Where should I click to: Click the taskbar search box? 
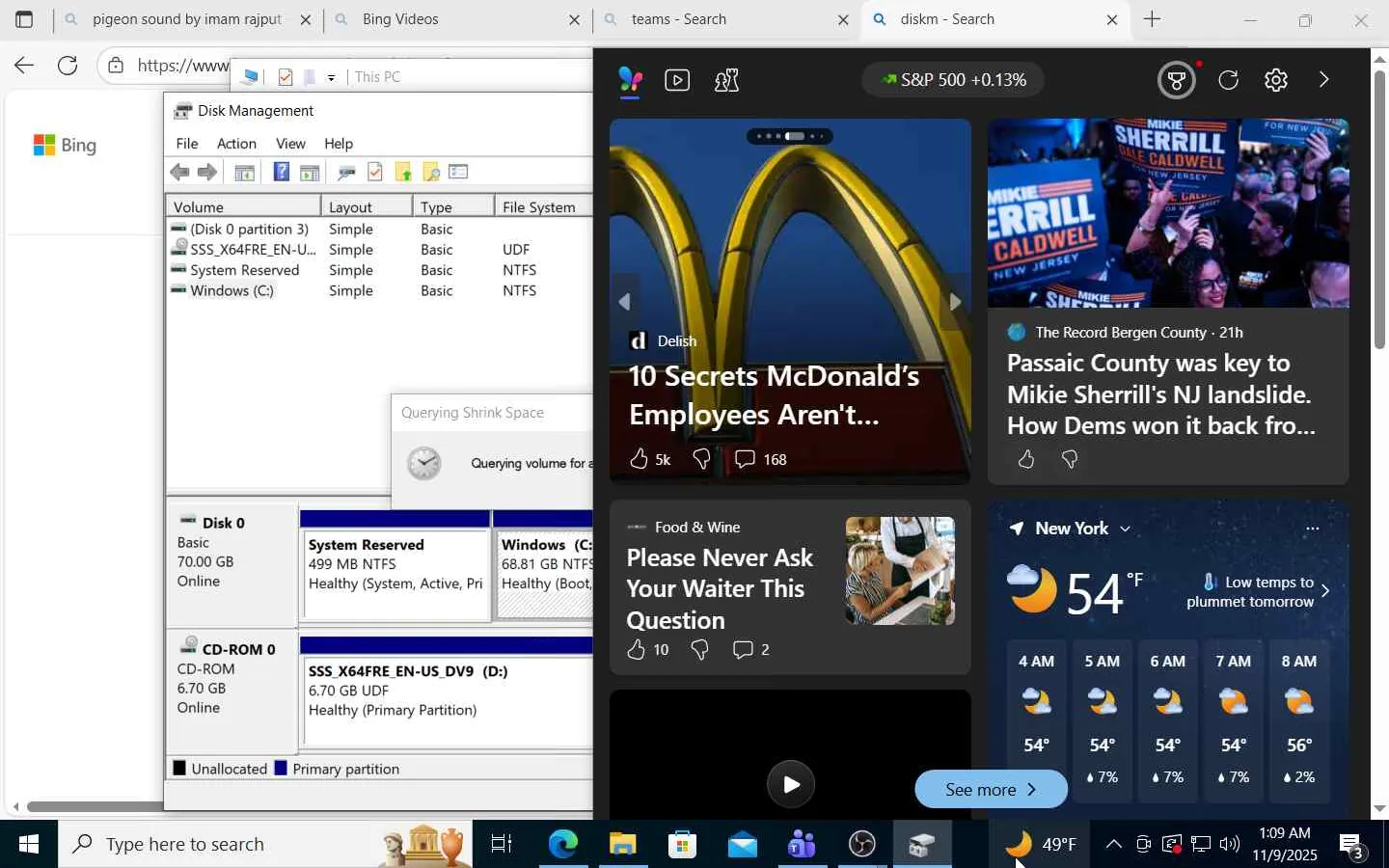(x=265, y=845)
